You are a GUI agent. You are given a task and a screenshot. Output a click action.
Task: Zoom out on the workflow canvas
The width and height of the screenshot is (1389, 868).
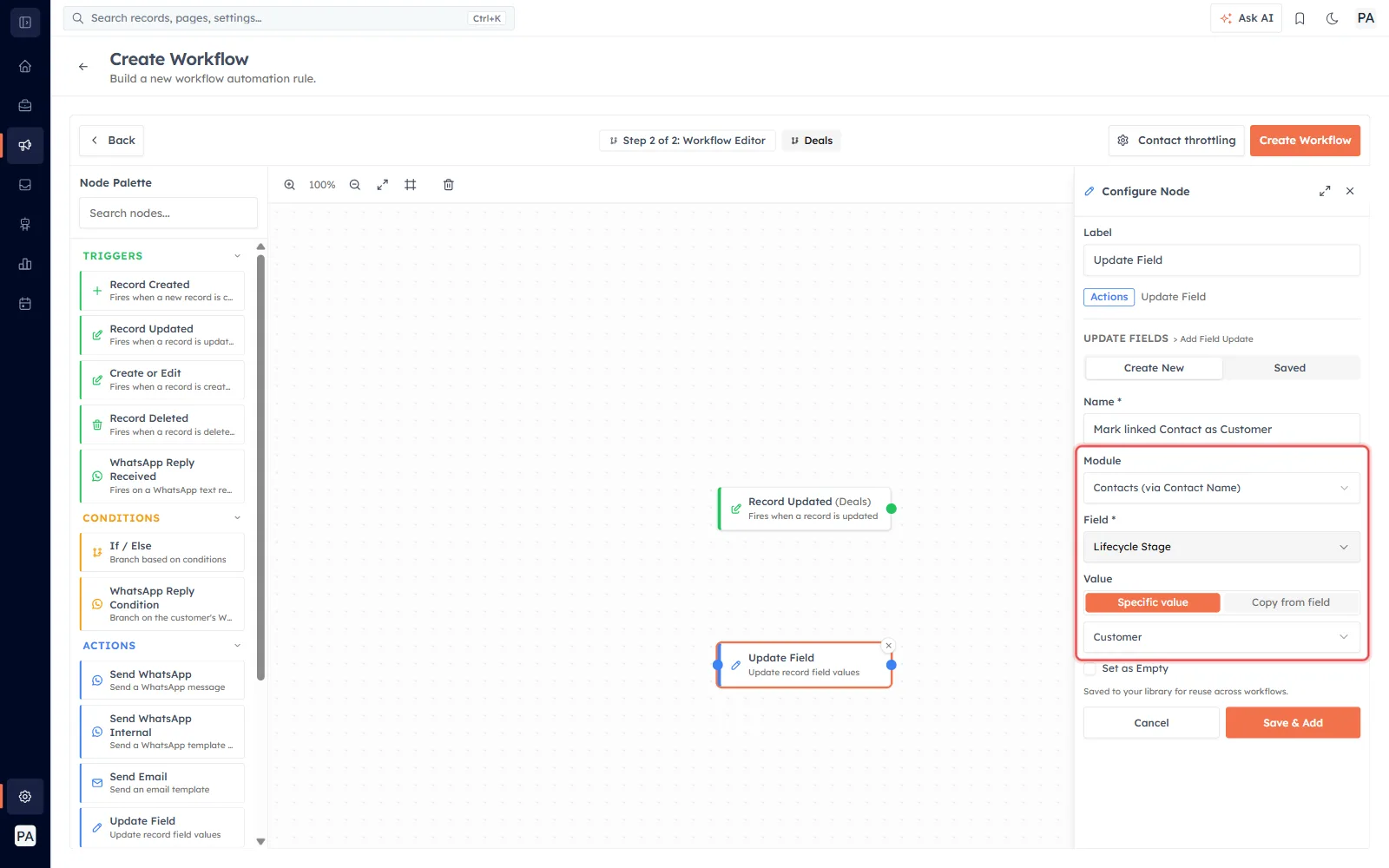[355, 185]
